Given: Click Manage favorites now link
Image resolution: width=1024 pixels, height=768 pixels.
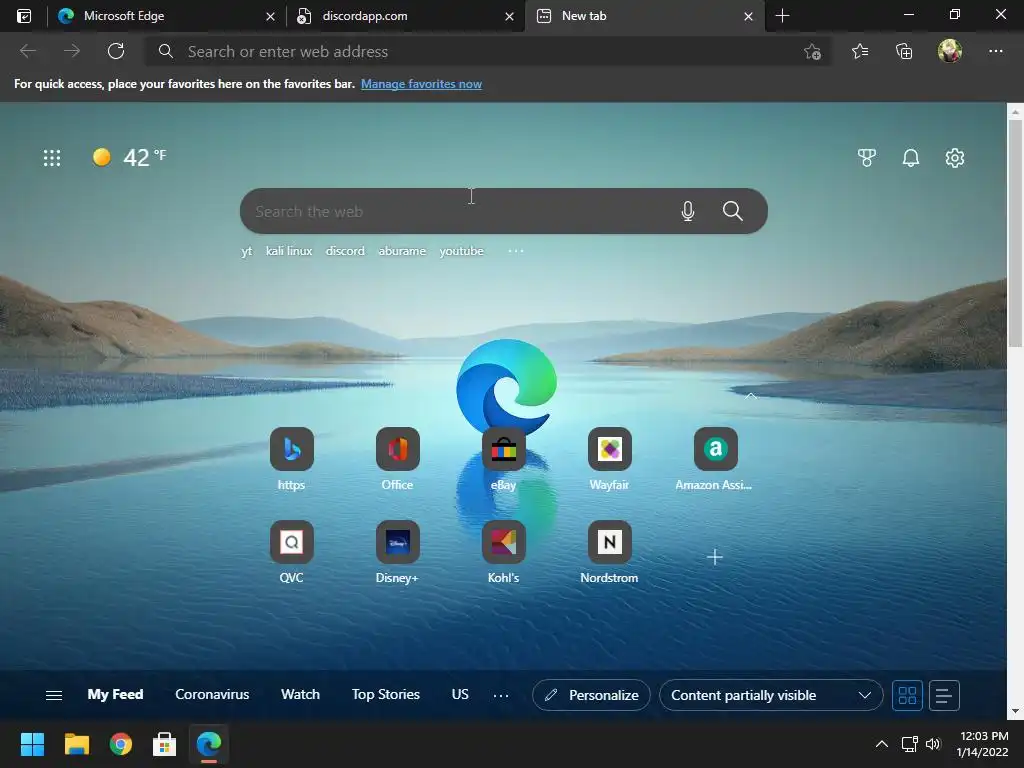Looking at the screenshot, I should tap(421, 84).
